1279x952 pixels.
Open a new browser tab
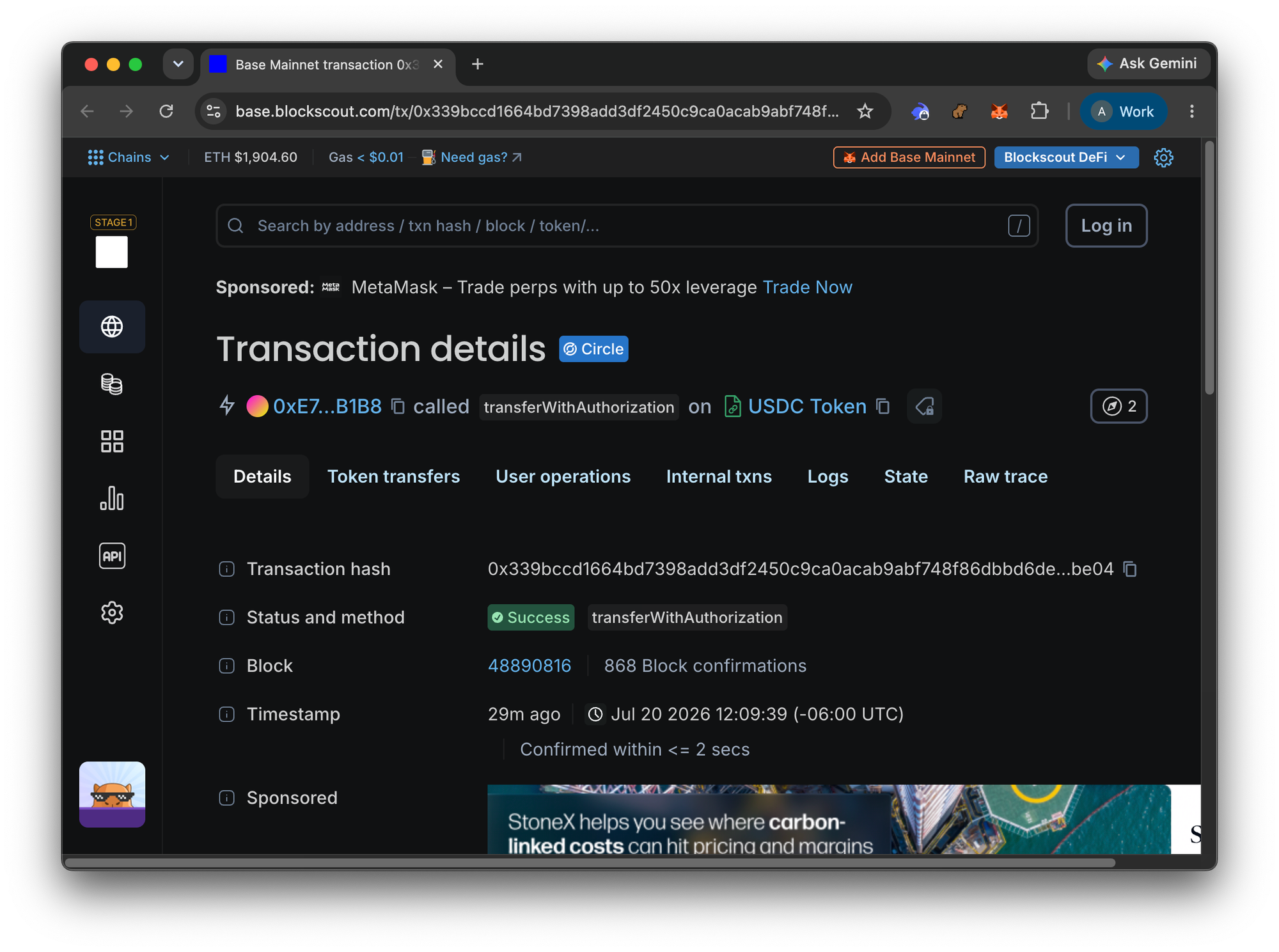pos(478,64)
